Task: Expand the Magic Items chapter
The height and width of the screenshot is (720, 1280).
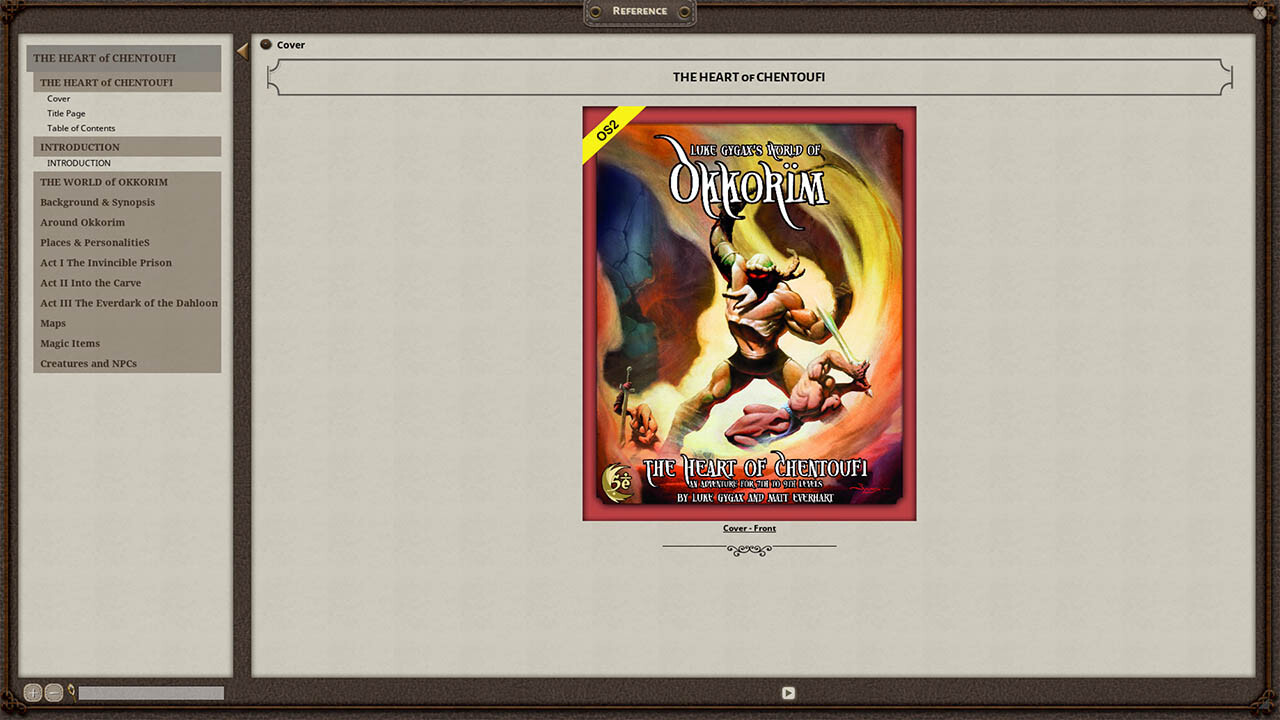Action: click(x=127, y=343)
